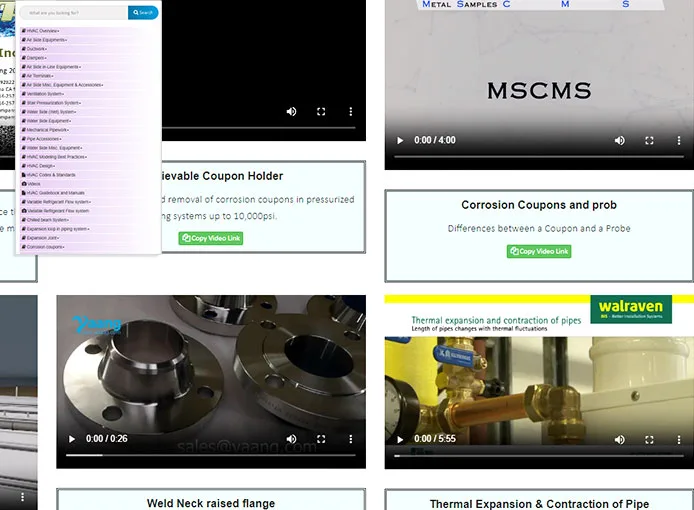Play the weld neck flange video
This screenshot has width=694, height=510.
tap(72, 439)
